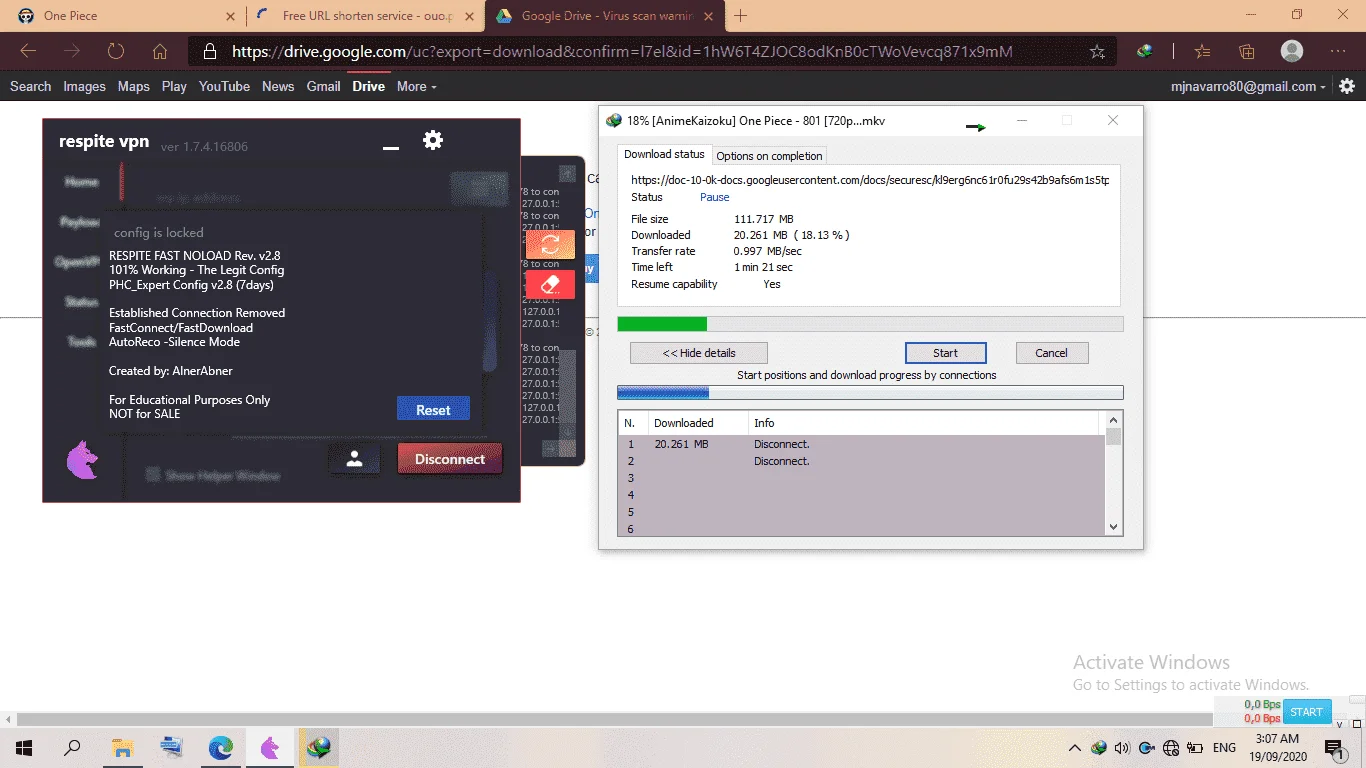Open the Favorites list icon
This screenshot has width=1366, height=768.
point(1203,51)
